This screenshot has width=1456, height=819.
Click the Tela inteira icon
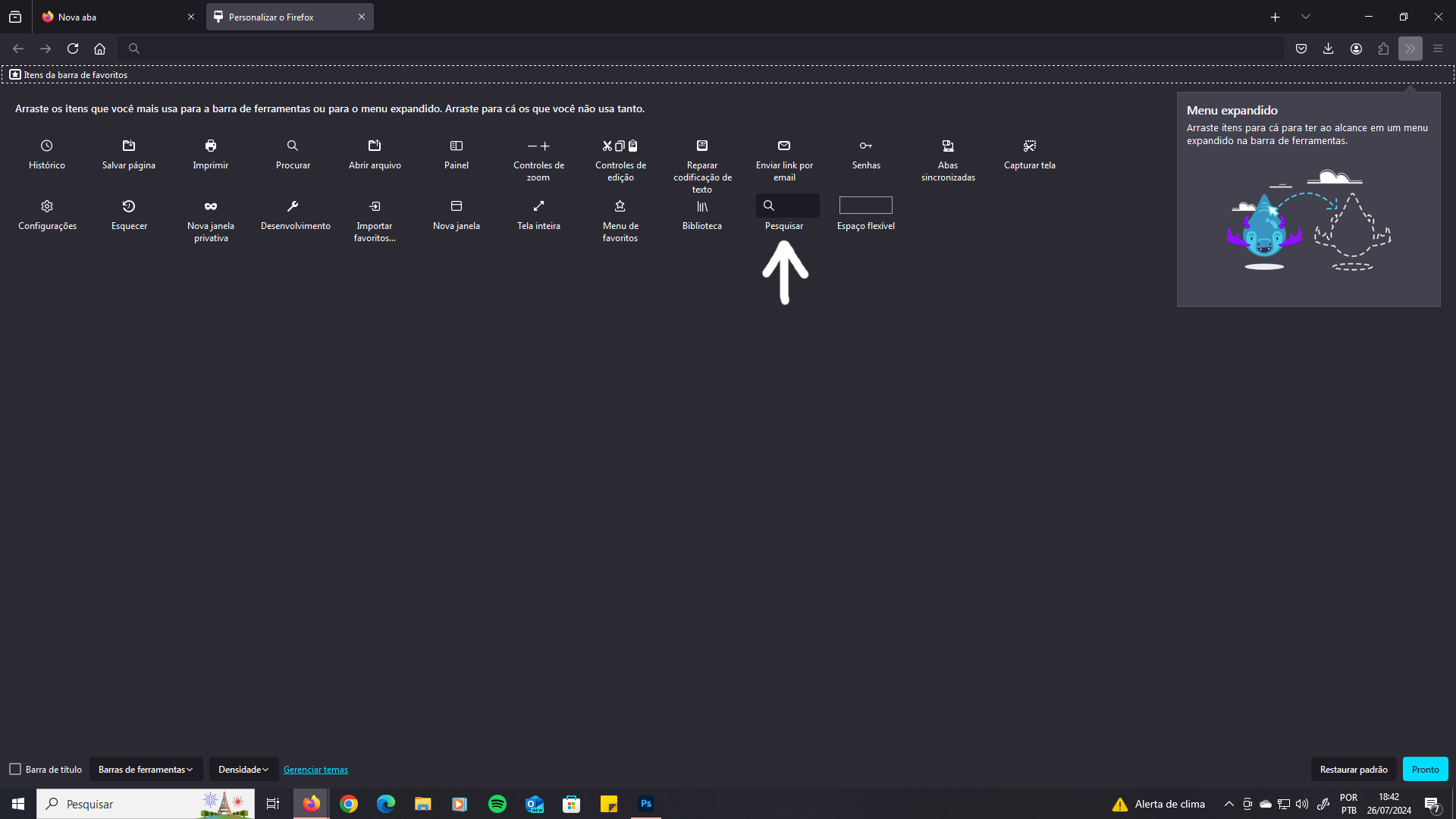tap(538, 206)
